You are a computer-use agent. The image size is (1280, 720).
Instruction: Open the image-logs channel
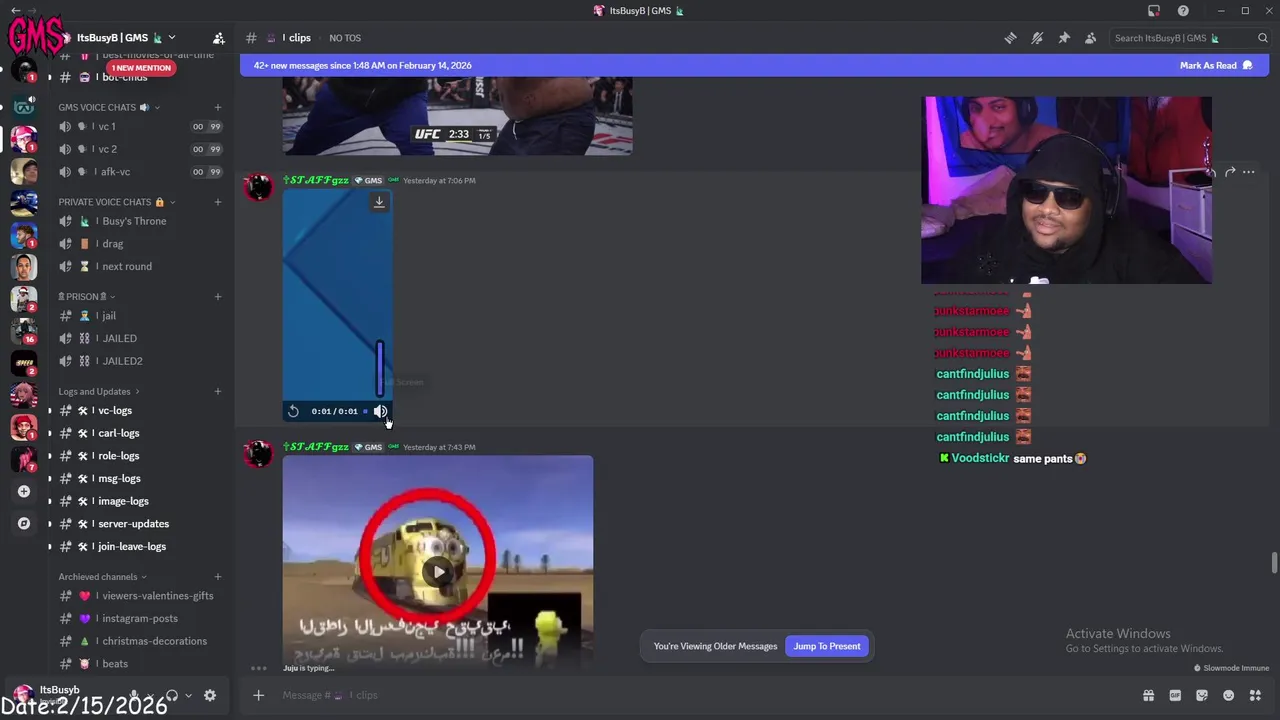point(138,501)
